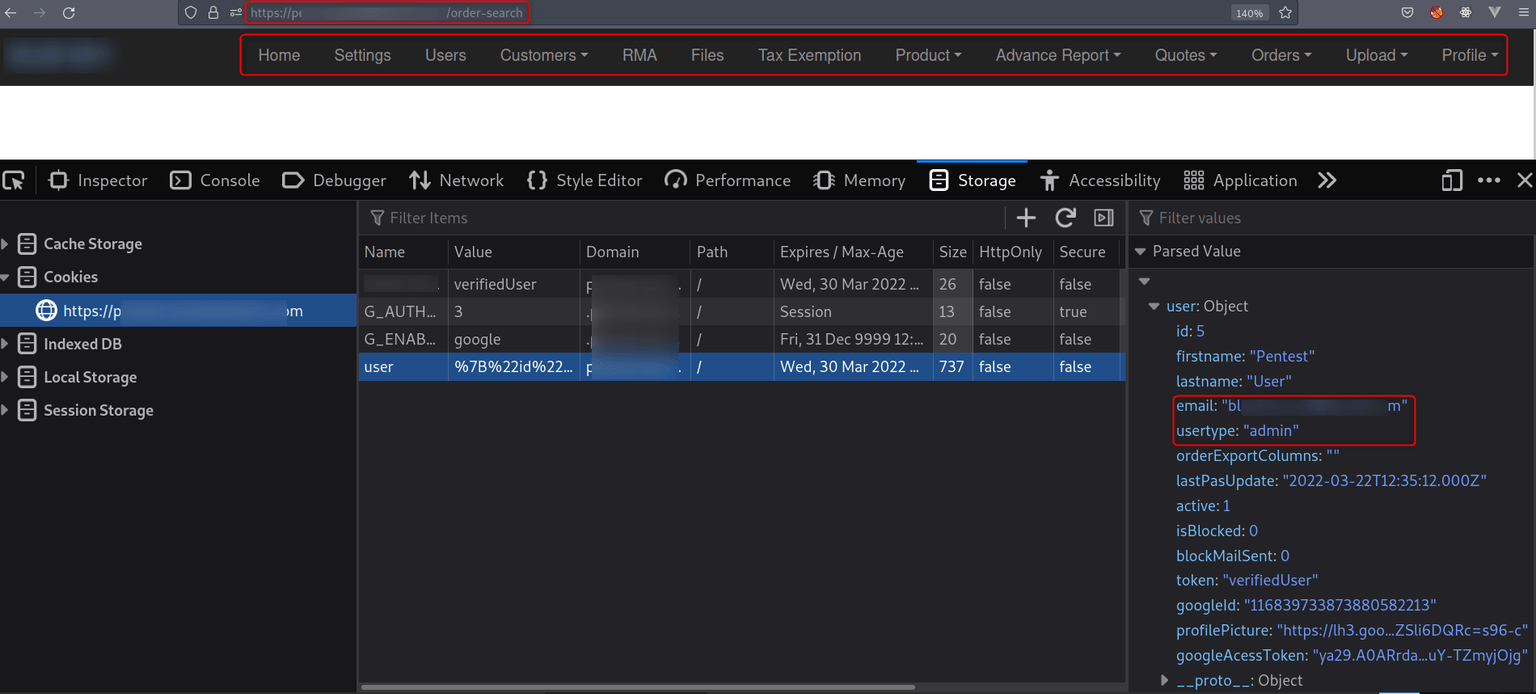
Task: Toggle the sidebar panel icon in storage toolbar
Action: click(1103, 218)
